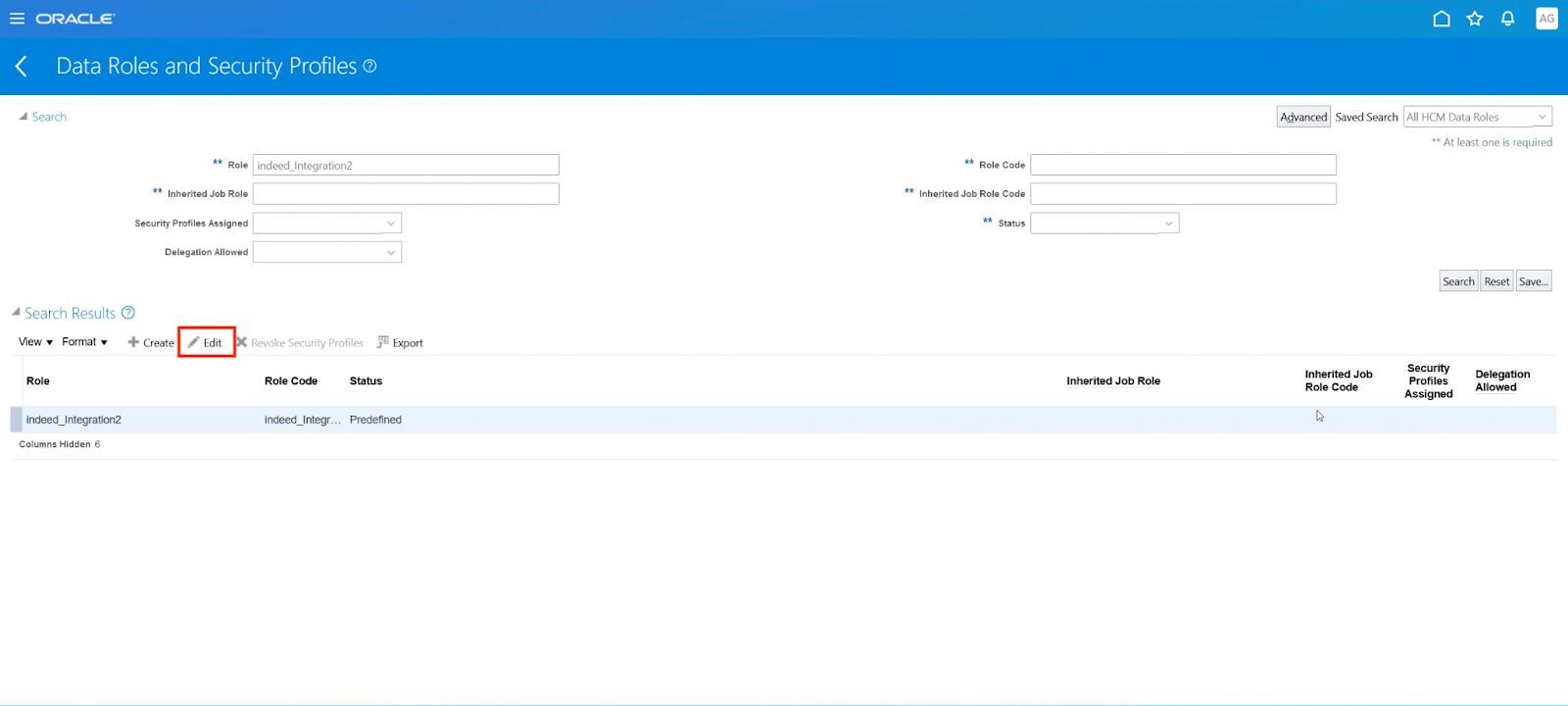
Task: Open the AG user account menu
Action: pos(1546,19)
